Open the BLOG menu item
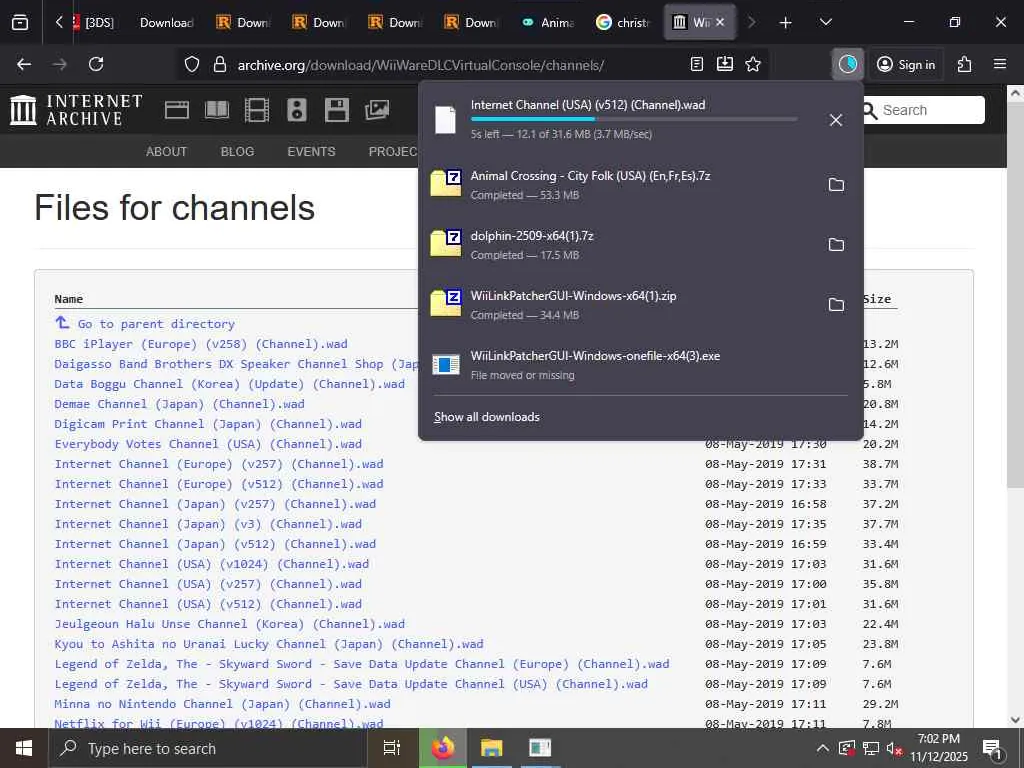This screenshot has width=1024, height=768. [x=237, y=152]
